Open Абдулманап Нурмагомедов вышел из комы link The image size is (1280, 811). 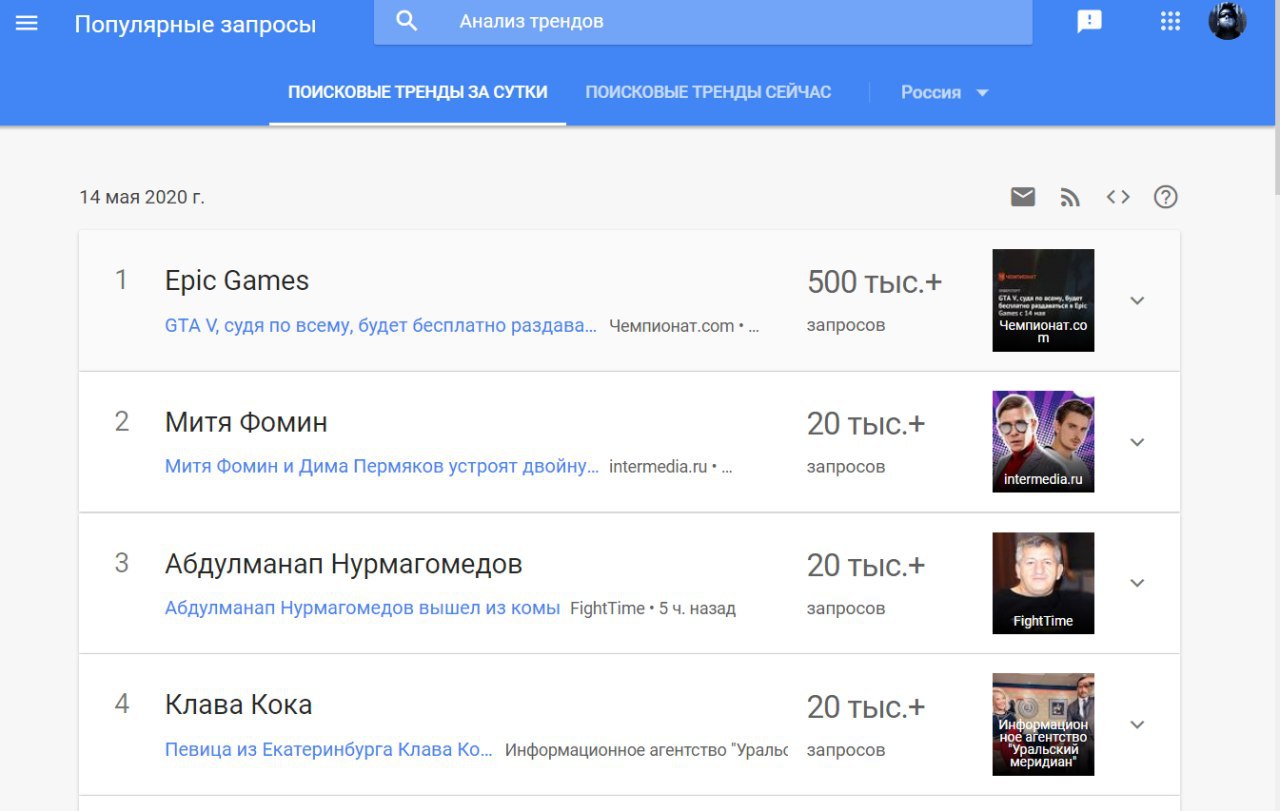(x=362, y=608)
